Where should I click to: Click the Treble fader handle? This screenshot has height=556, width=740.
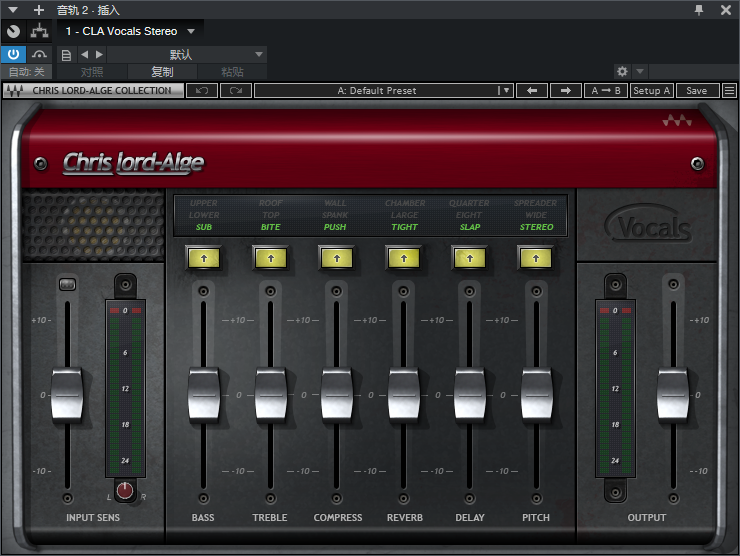point(271,395)
